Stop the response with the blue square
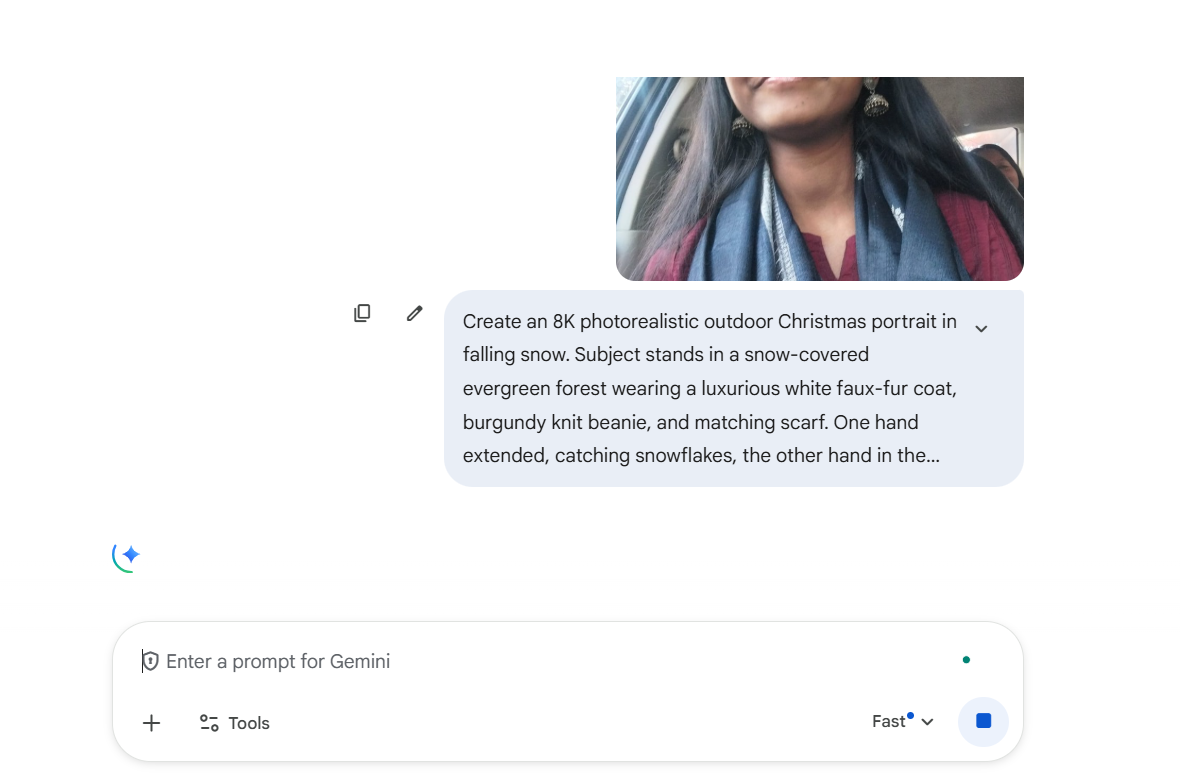The height and width of the screenshot is (775, 1180). click(983, 721)
